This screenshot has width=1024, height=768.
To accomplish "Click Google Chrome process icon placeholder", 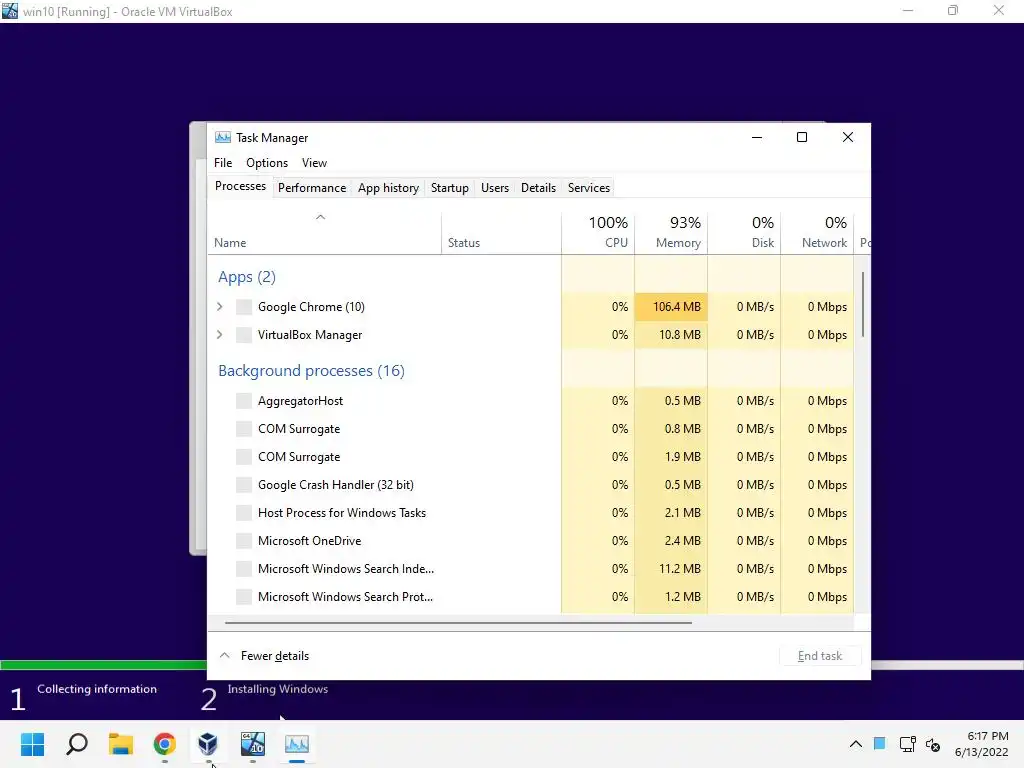I will (244, 307).
